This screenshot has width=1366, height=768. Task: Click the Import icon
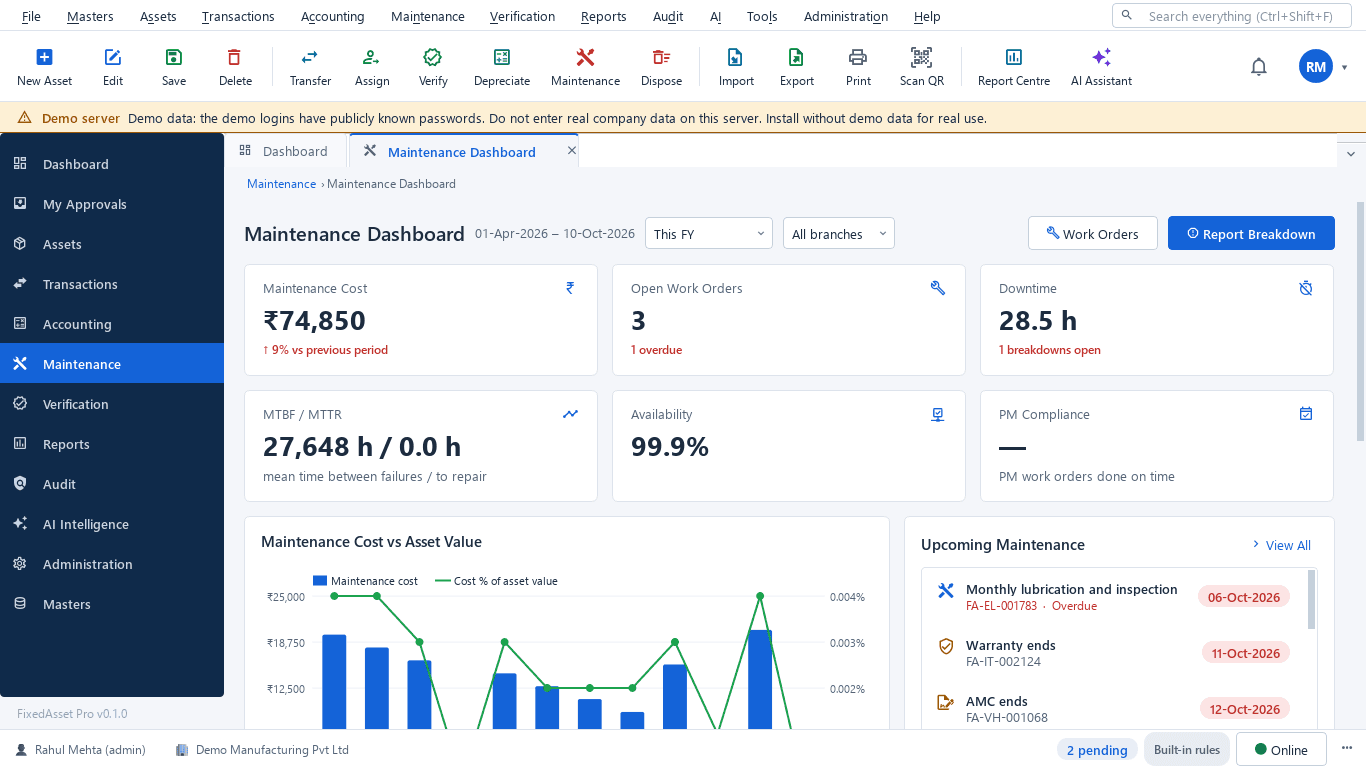coord(736,58)
